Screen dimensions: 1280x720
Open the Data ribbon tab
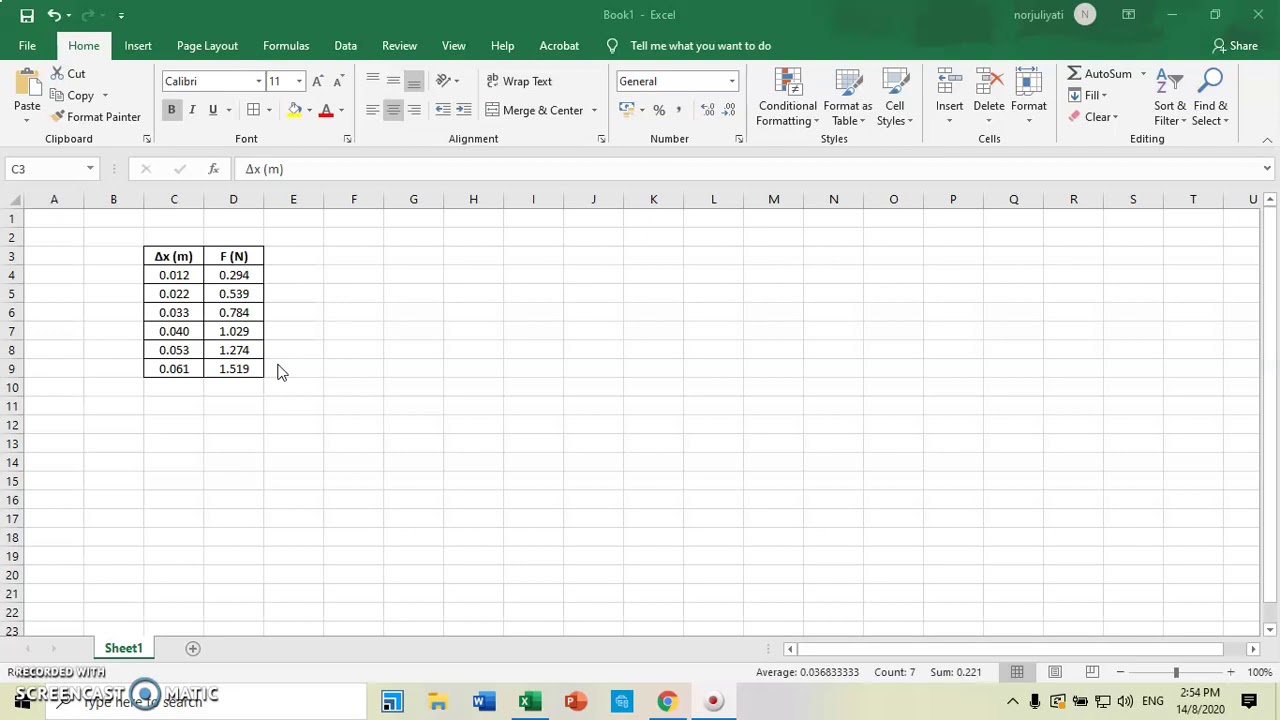[345, 46]
